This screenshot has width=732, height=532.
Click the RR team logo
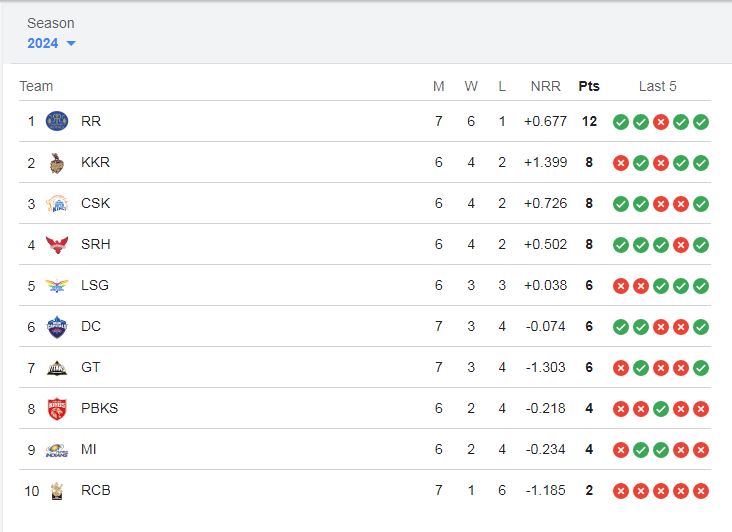[x=57, y=121]
